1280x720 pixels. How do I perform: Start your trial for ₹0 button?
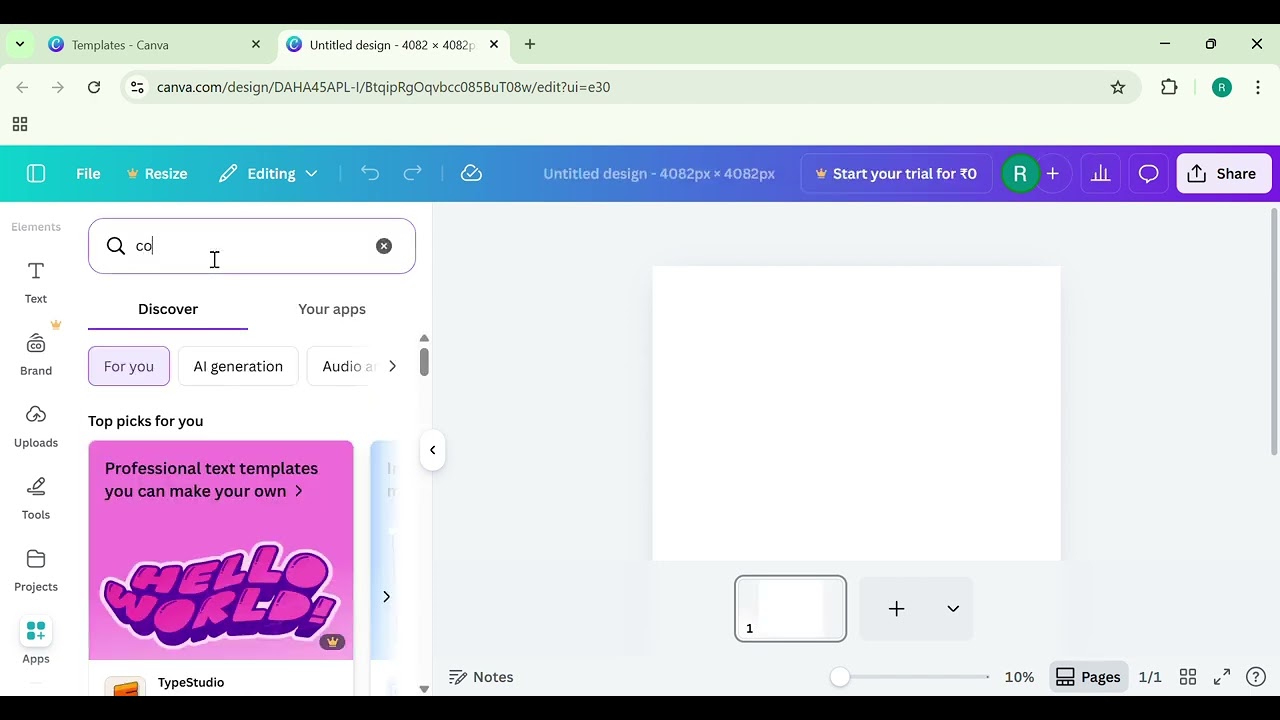click(x=896, y=173)
